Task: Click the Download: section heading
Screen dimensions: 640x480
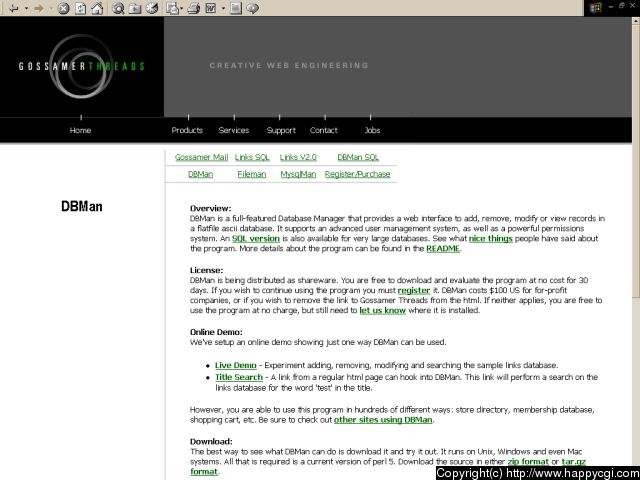Action: point(211,441)
